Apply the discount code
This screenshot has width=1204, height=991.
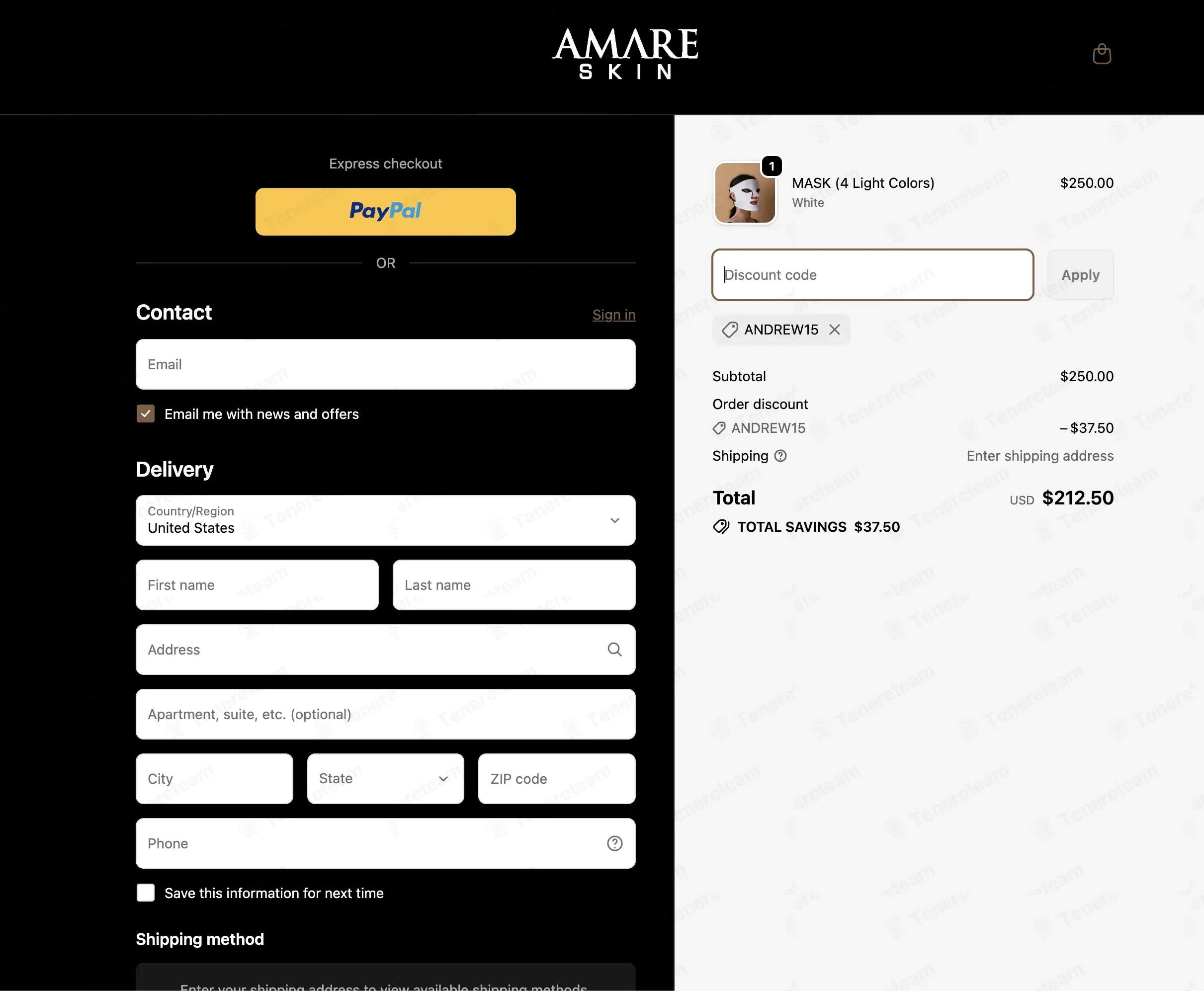pyautogui.click(x=1080, y=274)
